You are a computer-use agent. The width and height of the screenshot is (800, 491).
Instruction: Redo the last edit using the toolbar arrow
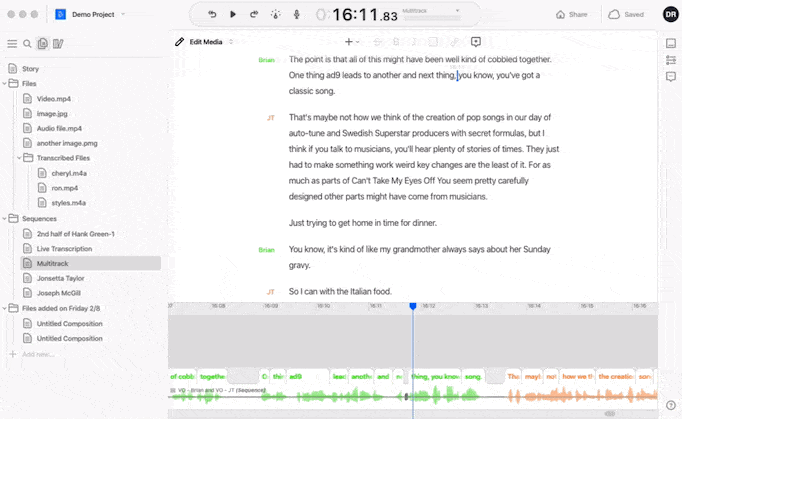[254, 14]
